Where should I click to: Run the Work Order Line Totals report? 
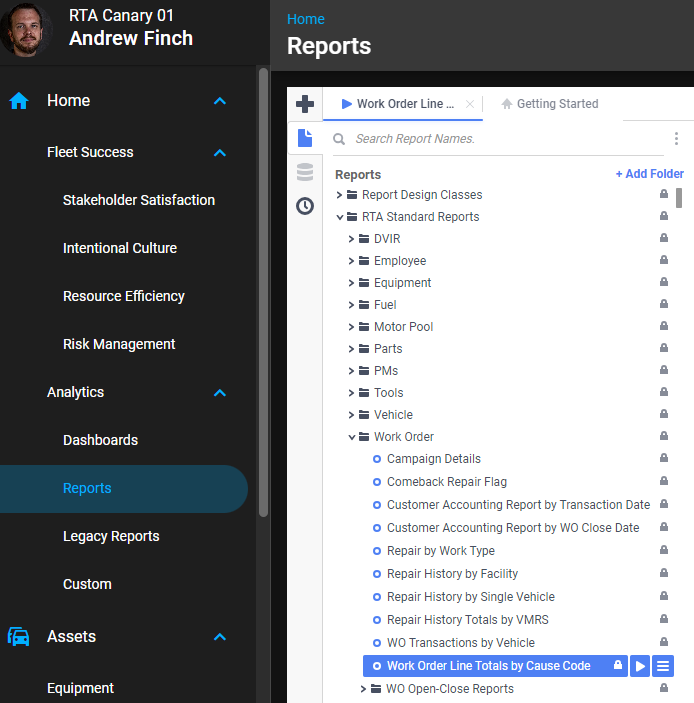640,666
